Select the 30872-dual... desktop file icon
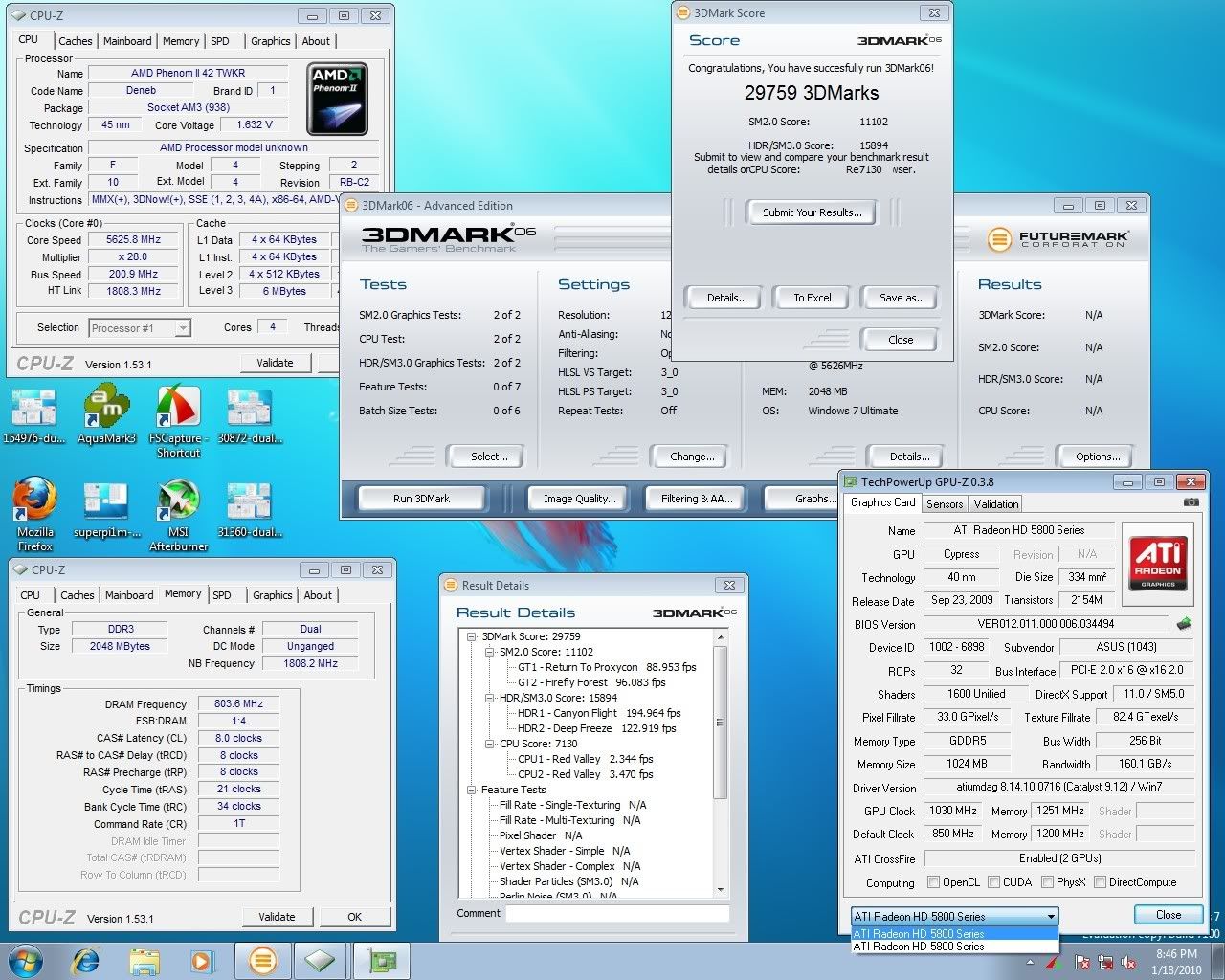The width and height of the screenshot is (1225, 980). point(249,414)
